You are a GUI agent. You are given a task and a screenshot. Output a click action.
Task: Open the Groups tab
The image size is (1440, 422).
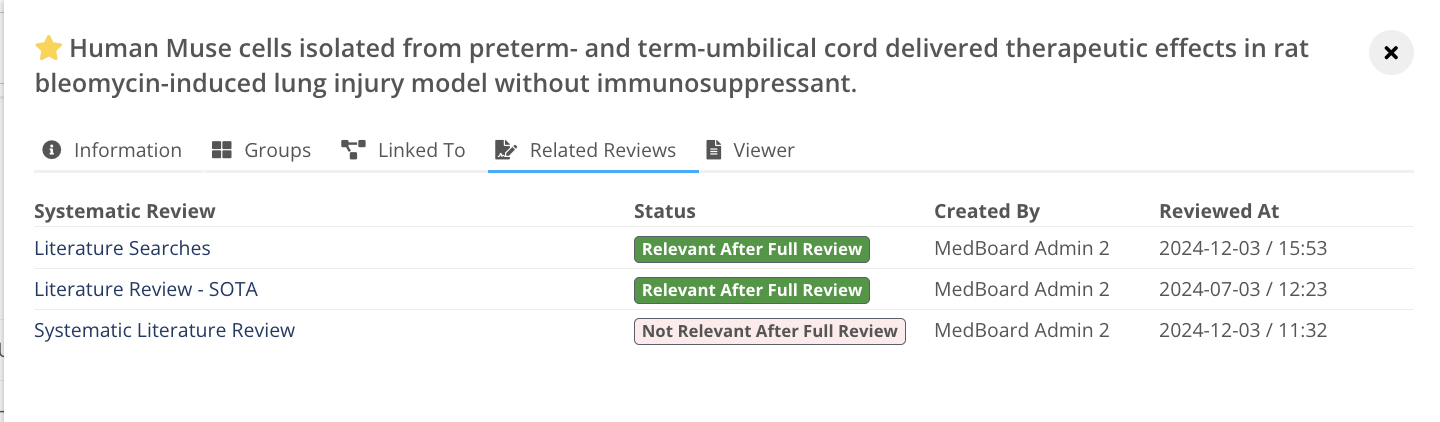click(x=277, y=150)
